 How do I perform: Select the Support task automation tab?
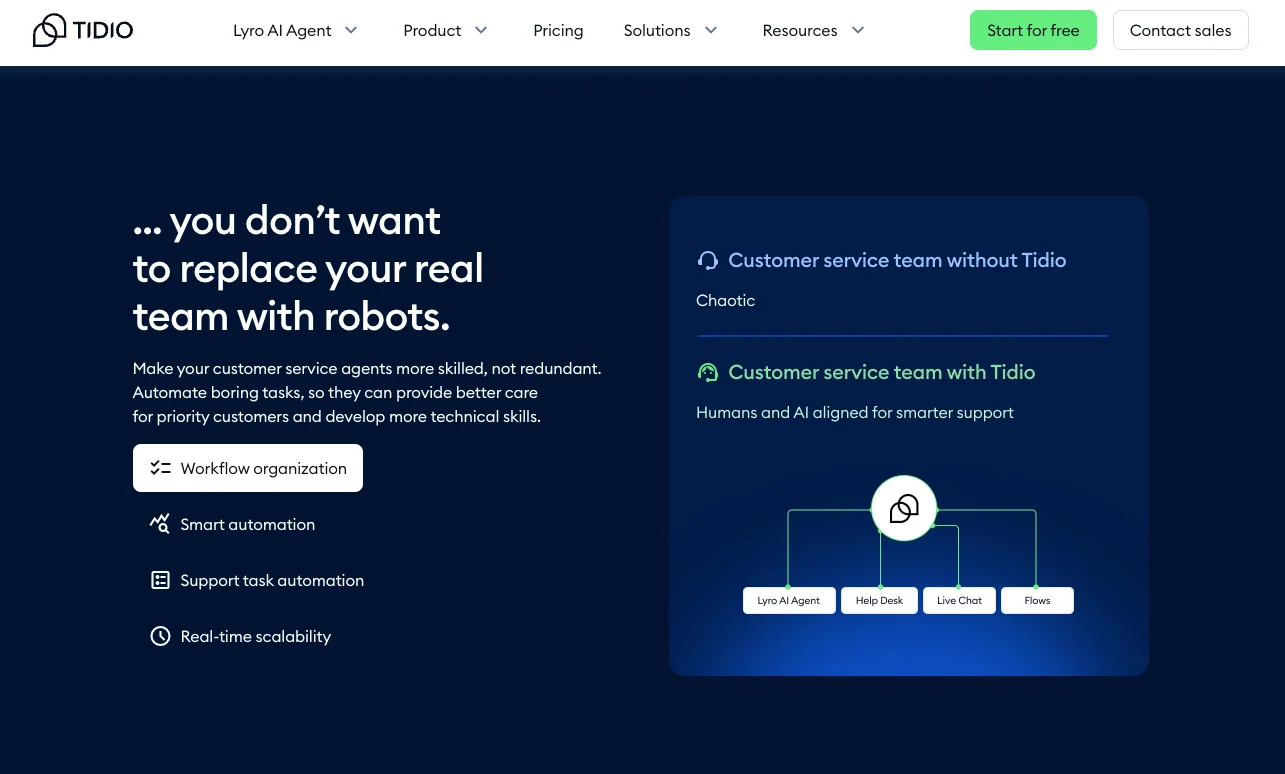tap(257, 580)
